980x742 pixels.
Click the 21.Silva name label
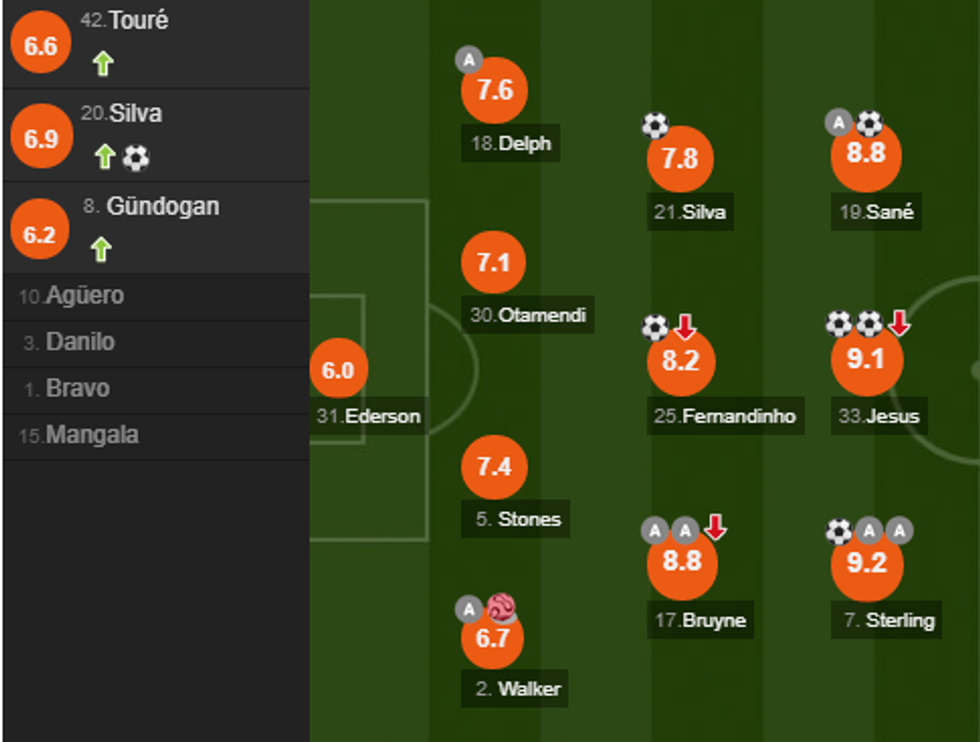690,211
